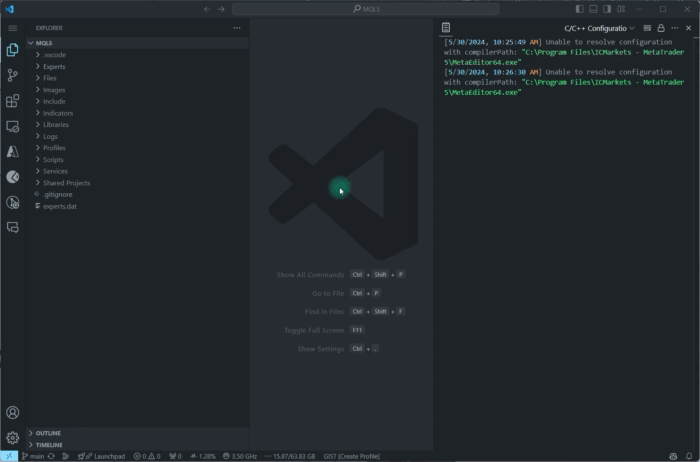Expand the Images folder
700x462 pixels.
137,90
